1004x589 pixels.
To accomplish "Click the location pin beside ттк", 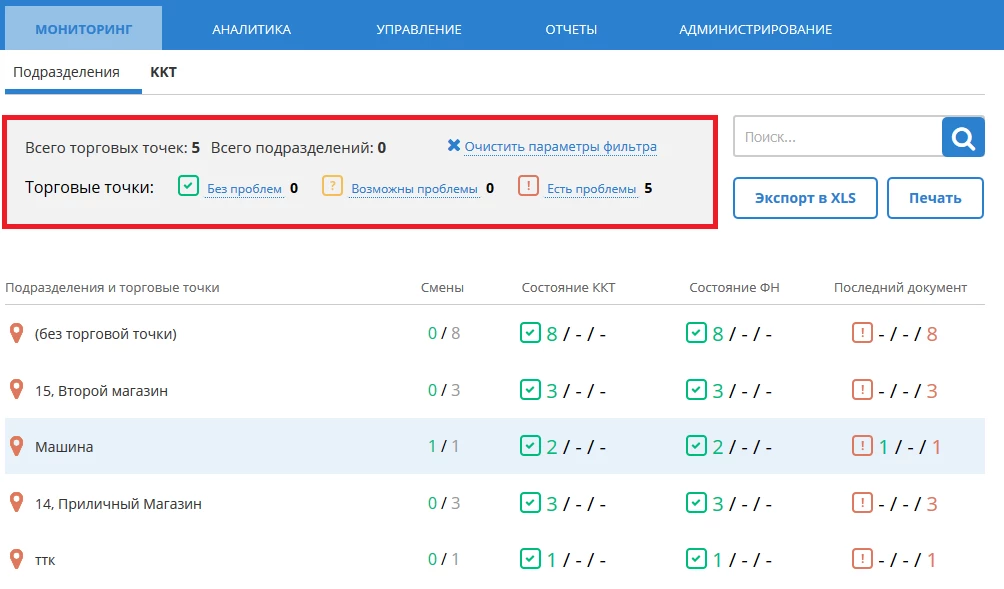I will pyautogui.click(x=16, y=559).
